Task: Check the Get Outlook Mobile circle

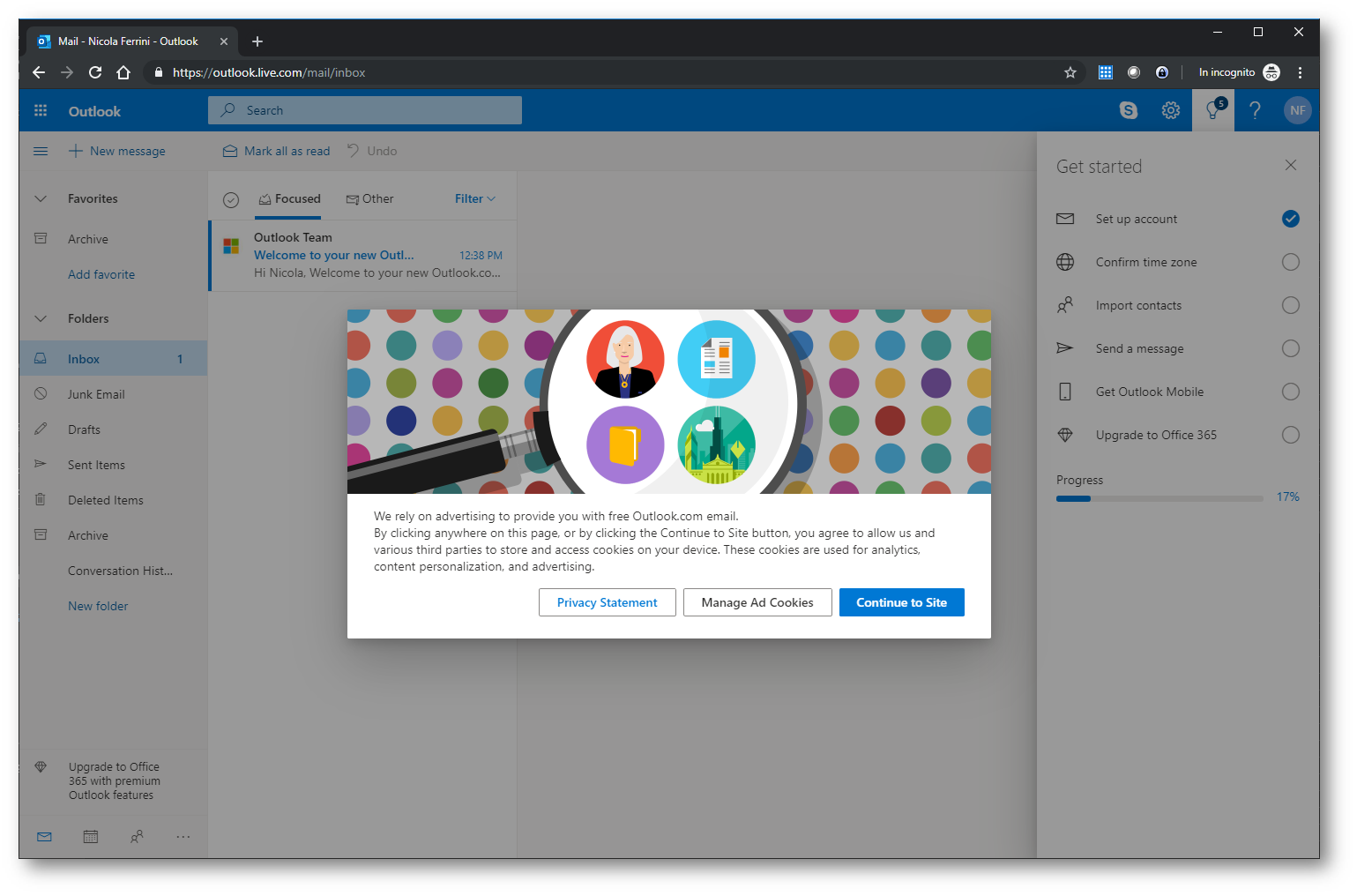Action: 1291,392
